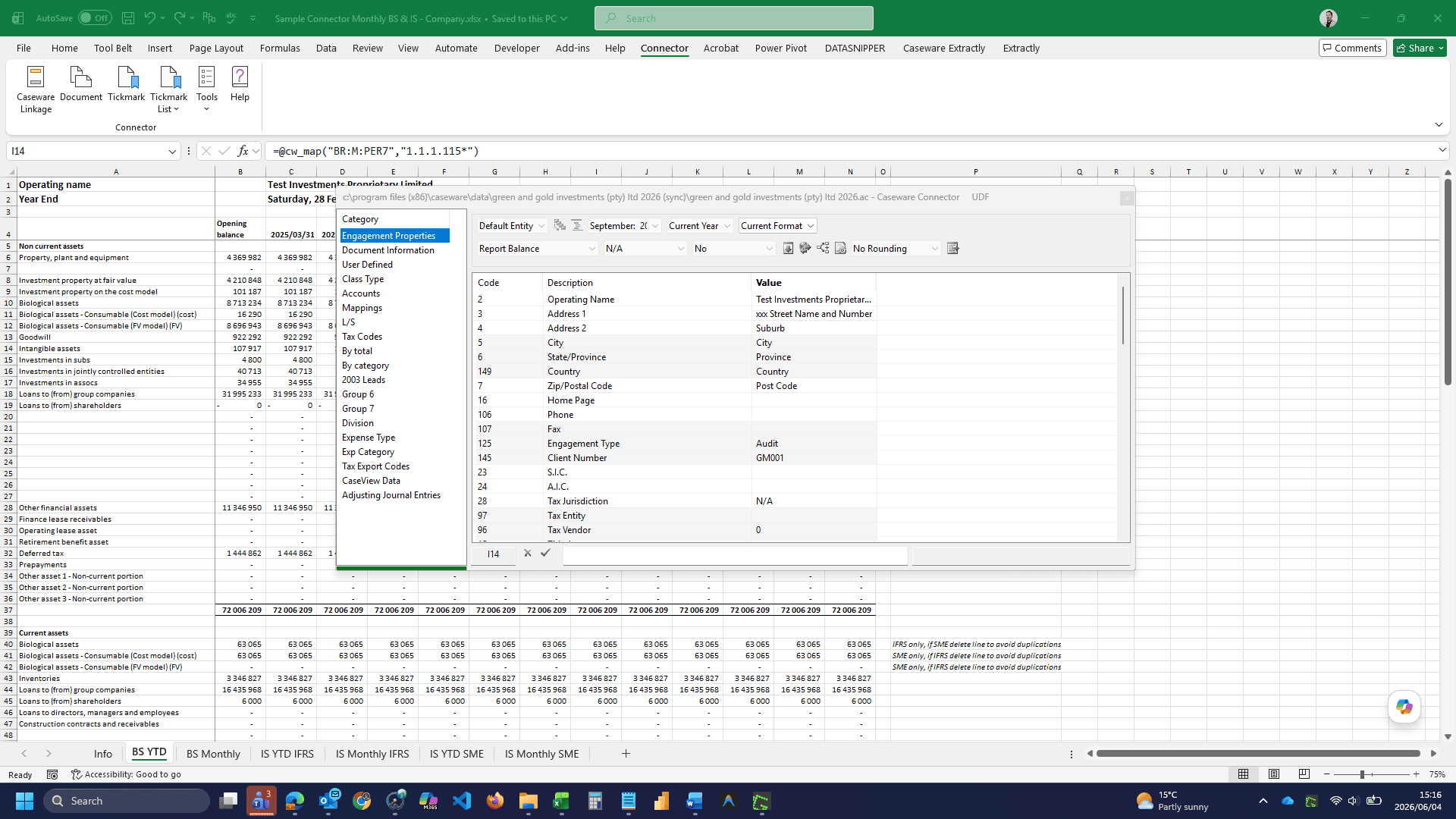Switch to Page Break Preview in status bar
This screenshot has height=819, width=1456.
tap(1304, 774)
